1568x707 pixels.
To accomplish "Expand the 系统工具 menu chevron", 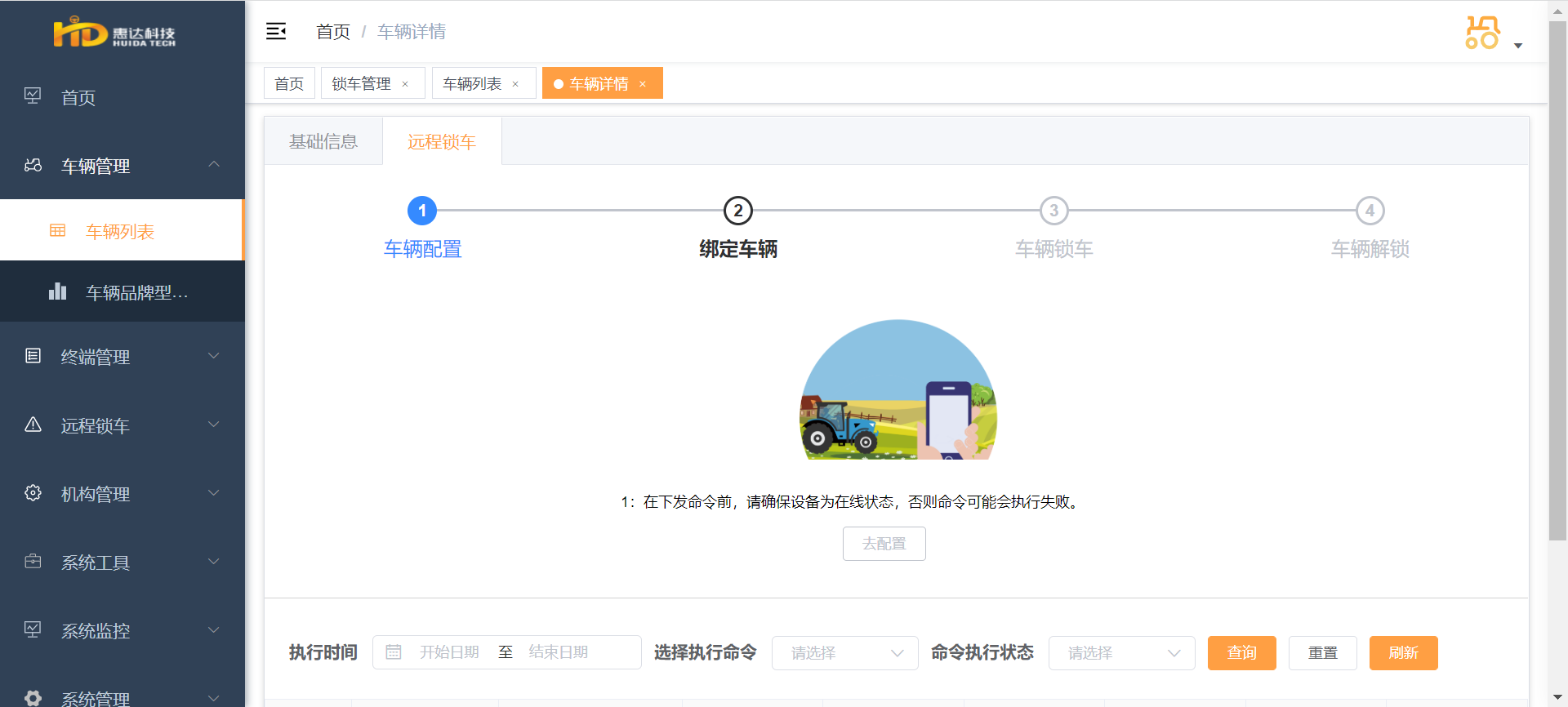I will pyautogui.click(x=214, y=561).
